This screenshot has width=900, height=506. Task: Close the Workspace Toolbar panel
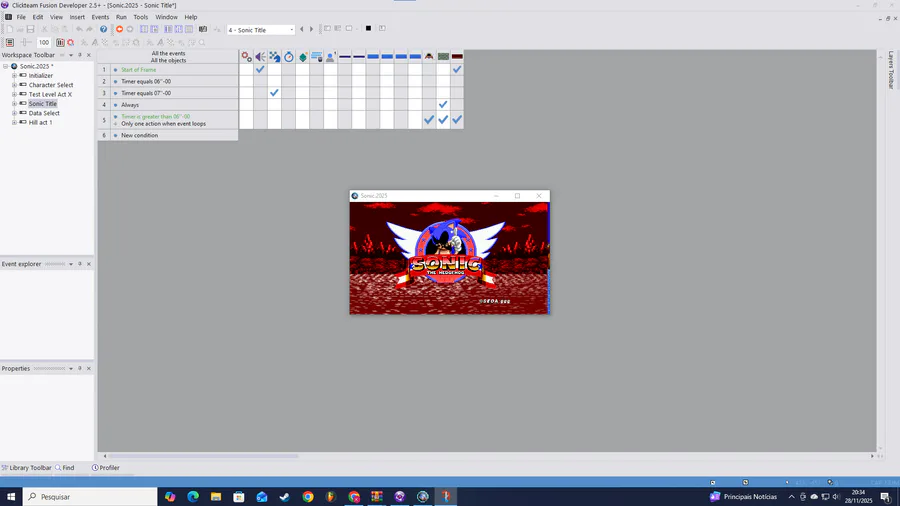tap(89, 55)
